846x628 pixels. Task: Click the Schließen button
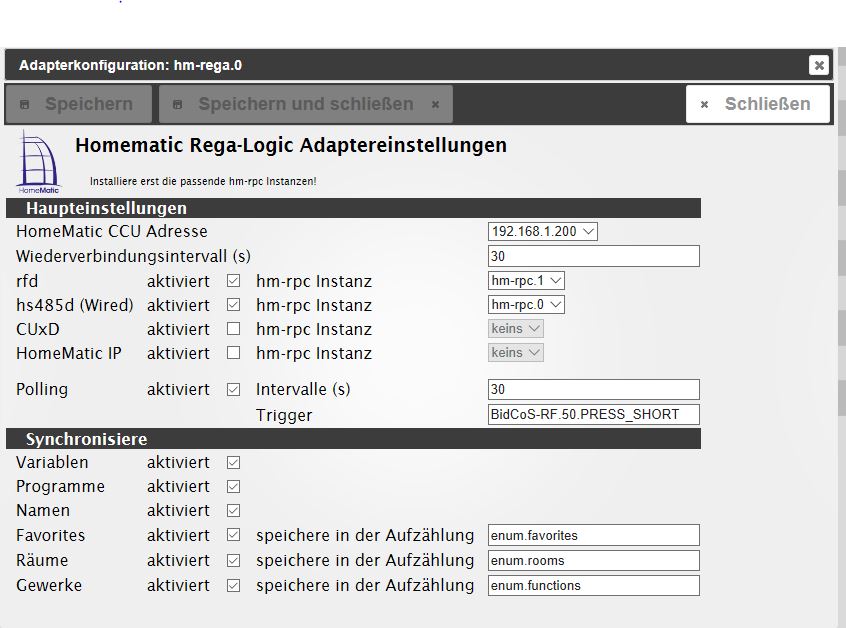coord(758,104)
